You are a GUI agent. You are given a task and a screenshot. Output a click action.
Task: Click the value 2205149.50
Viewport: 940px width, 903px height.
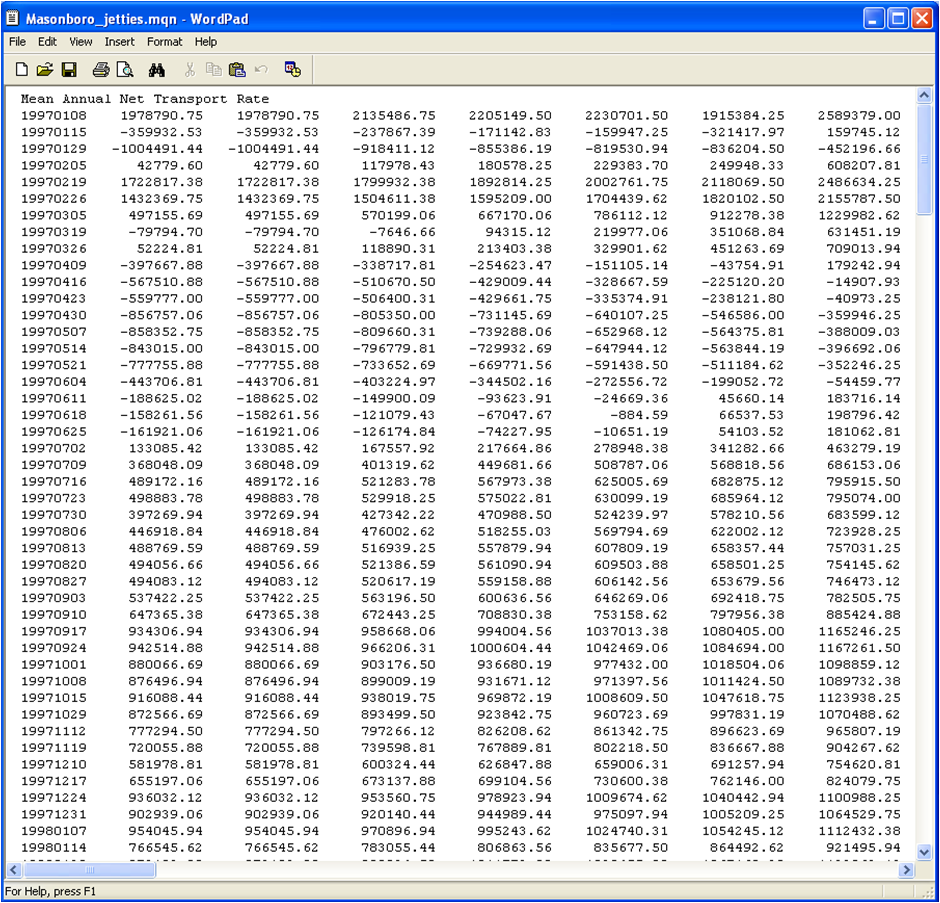(x=510, y=115)
